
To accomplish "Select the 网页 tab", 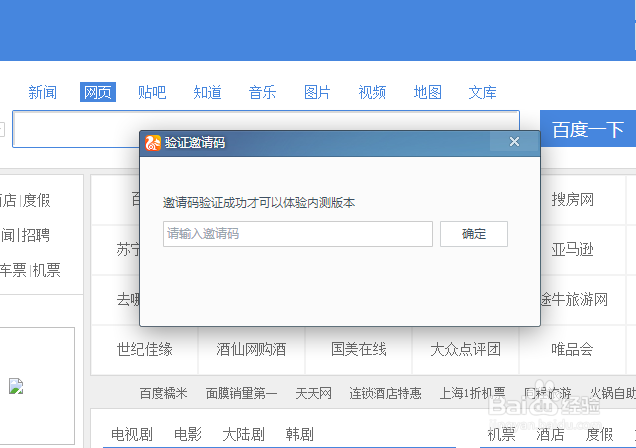I will coord(98,92).
